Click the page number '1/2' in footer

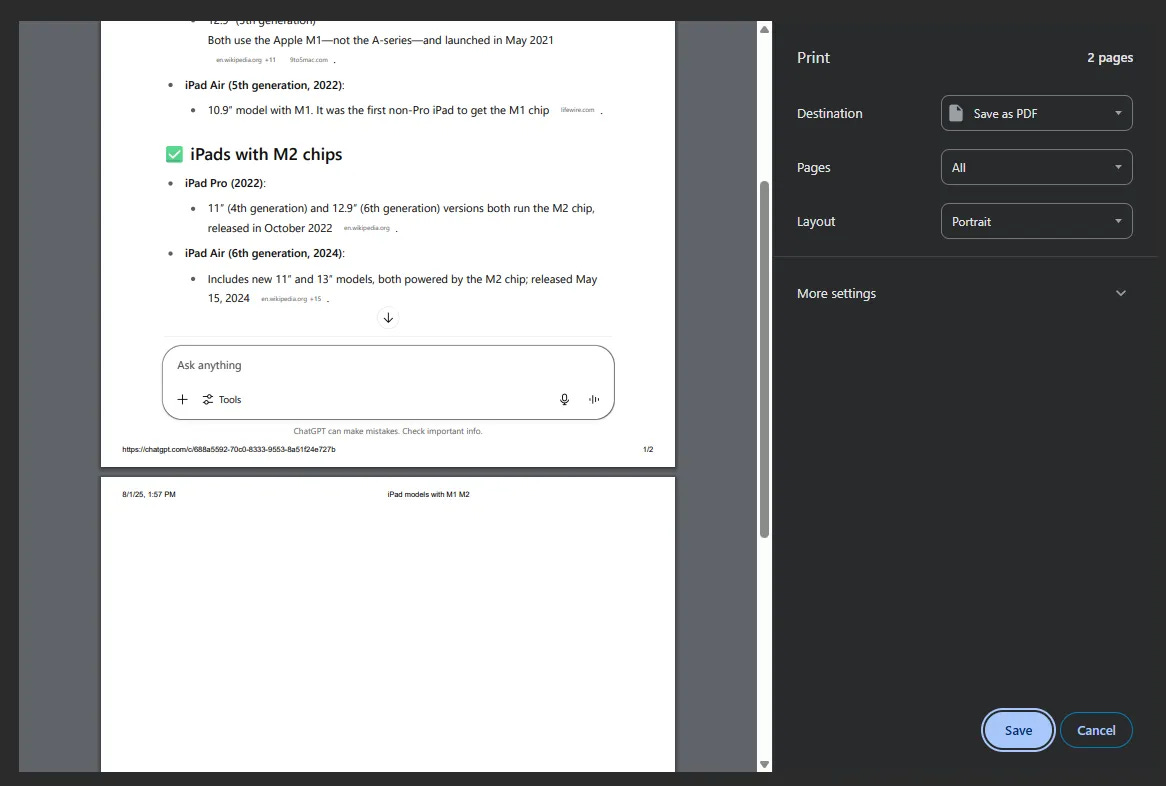[x=648, y=449]
